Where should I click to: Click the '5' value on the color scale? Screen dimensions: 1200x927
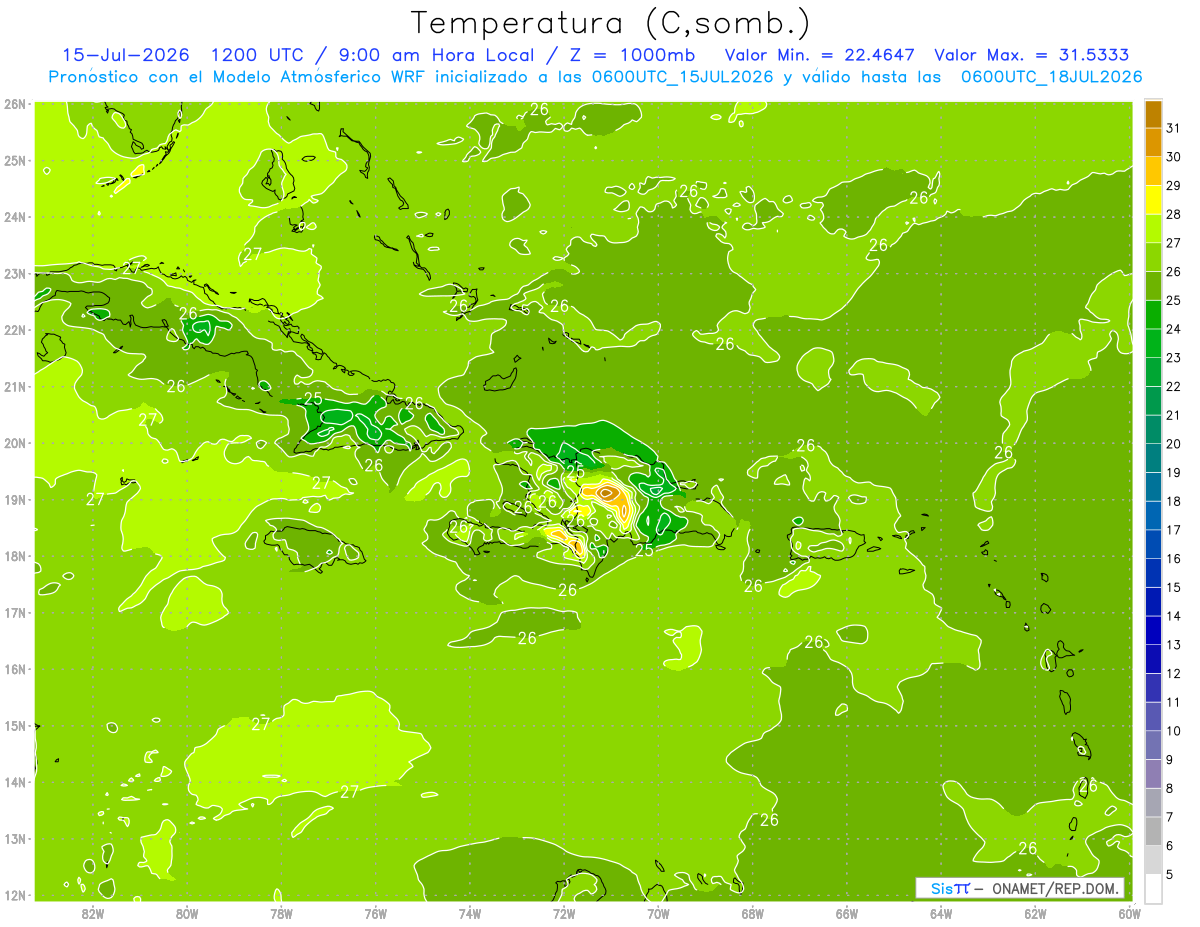coord(1170,874)
